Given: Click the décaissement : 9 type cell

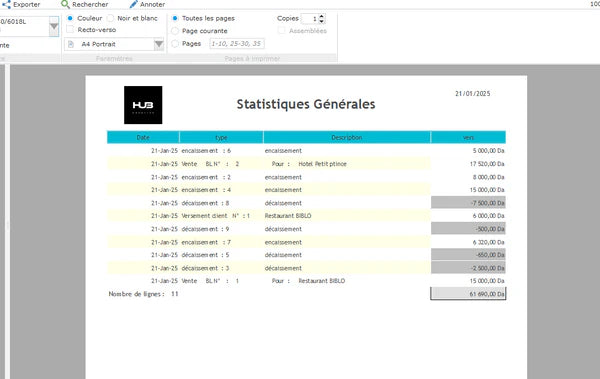Looking at the screenshot, I should click(x=205, y=229).
